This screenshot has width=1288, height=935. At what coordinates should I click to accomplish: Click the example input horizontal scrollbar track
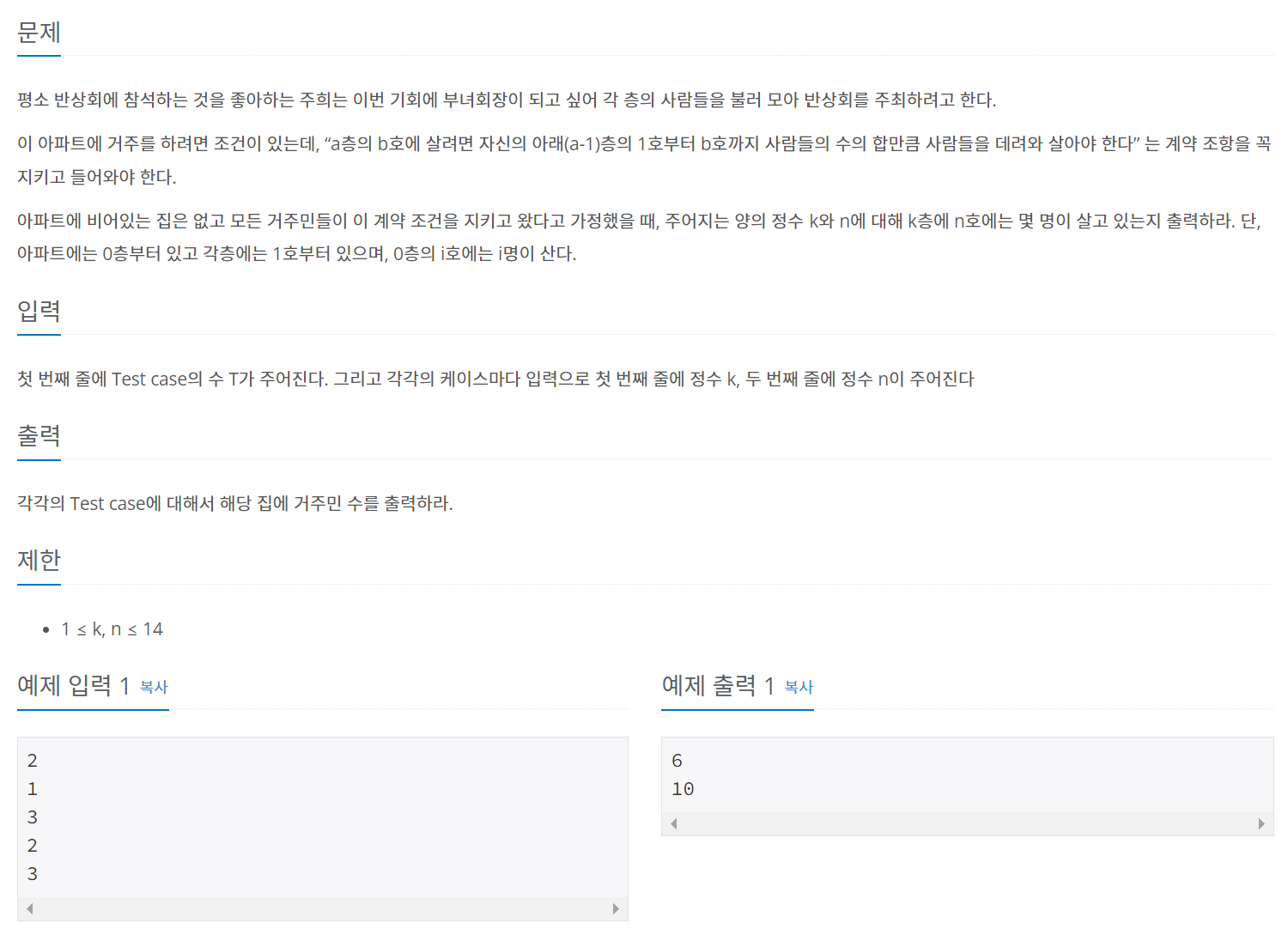pyautogui.click(x=323, y=908)
